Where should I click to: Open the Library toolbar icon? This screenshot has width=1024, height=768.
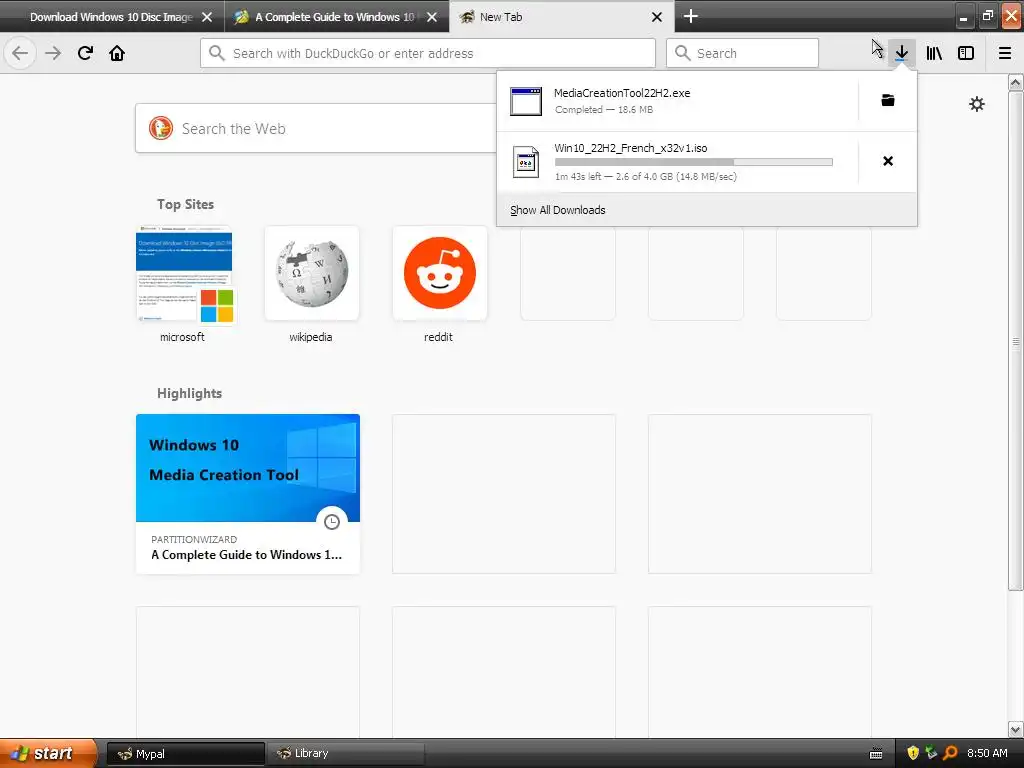(x=934, y=53)
